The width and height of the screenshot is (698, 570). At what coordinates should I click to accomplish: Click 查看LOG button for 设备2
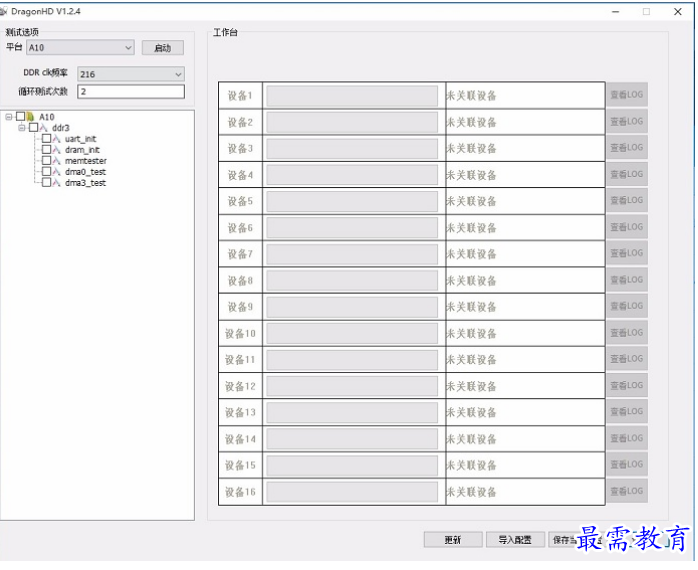click(x=627, y=121)
